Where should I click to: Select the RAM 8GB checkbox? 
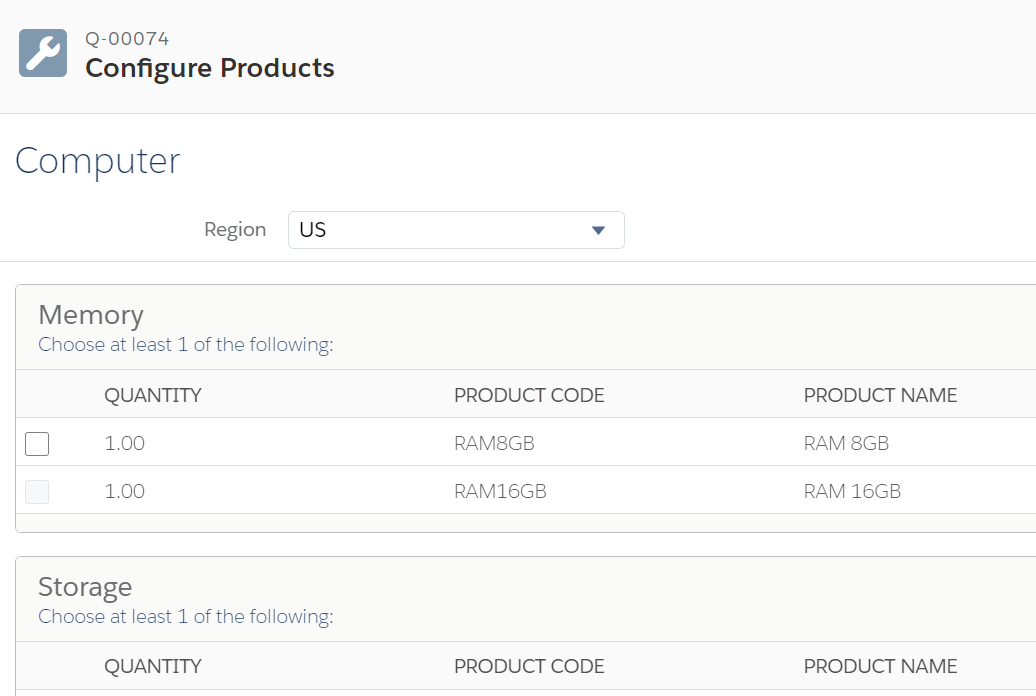(37, 443)
